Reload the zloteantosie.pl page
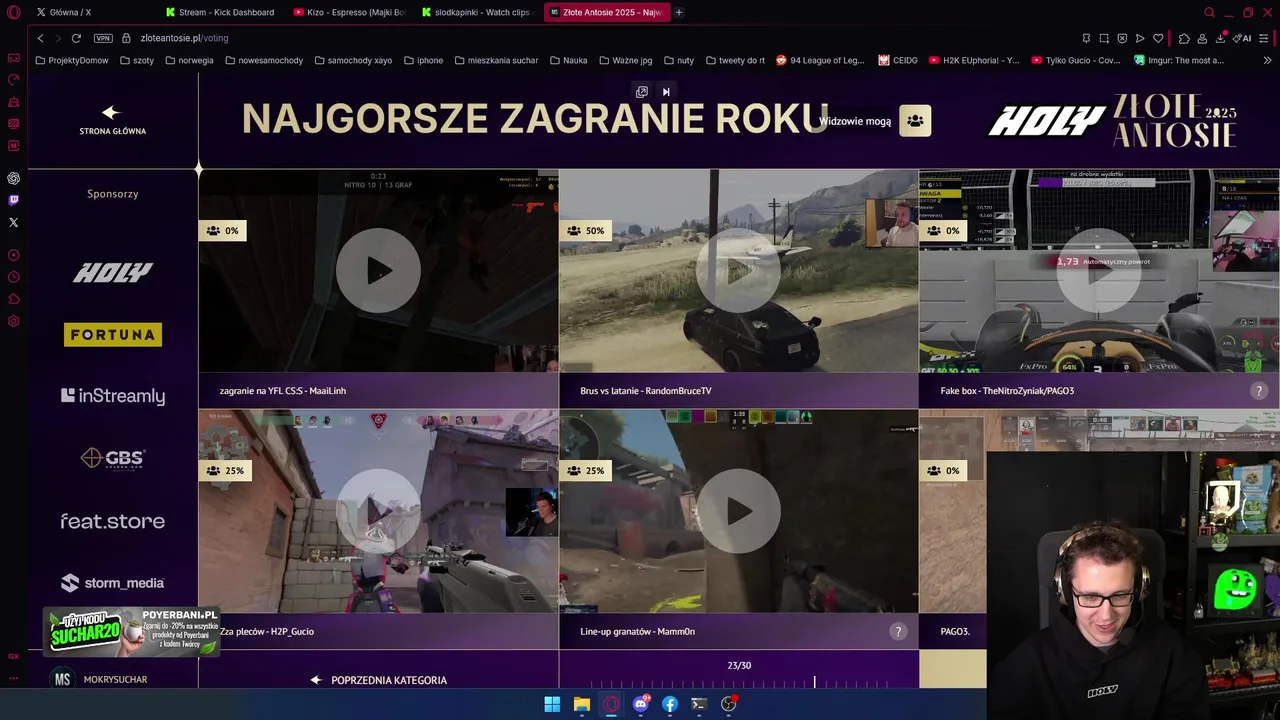Viewport: 1280px width, 720px height. pos(76,38)
